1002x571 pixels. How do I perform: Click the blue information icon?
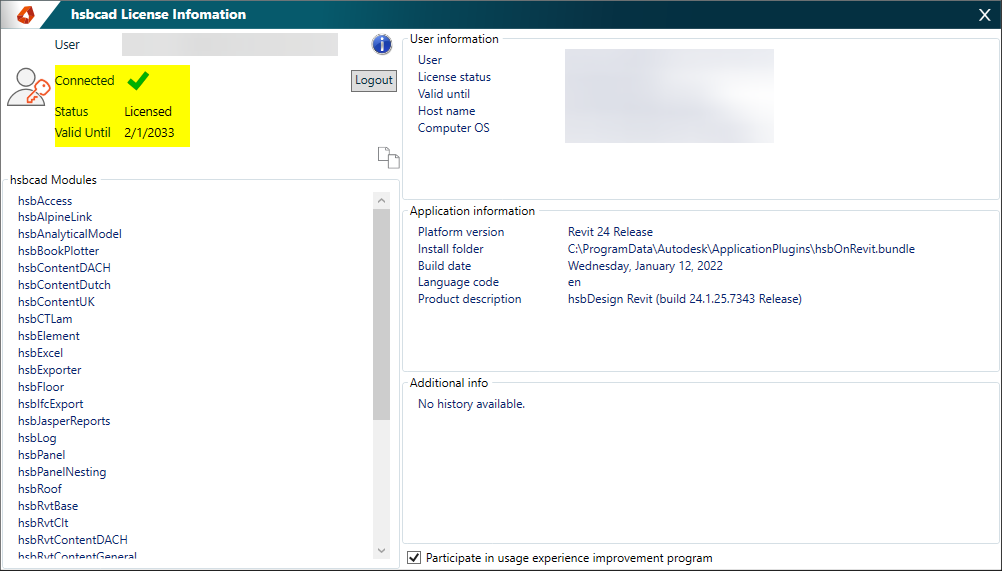(382, 44)
